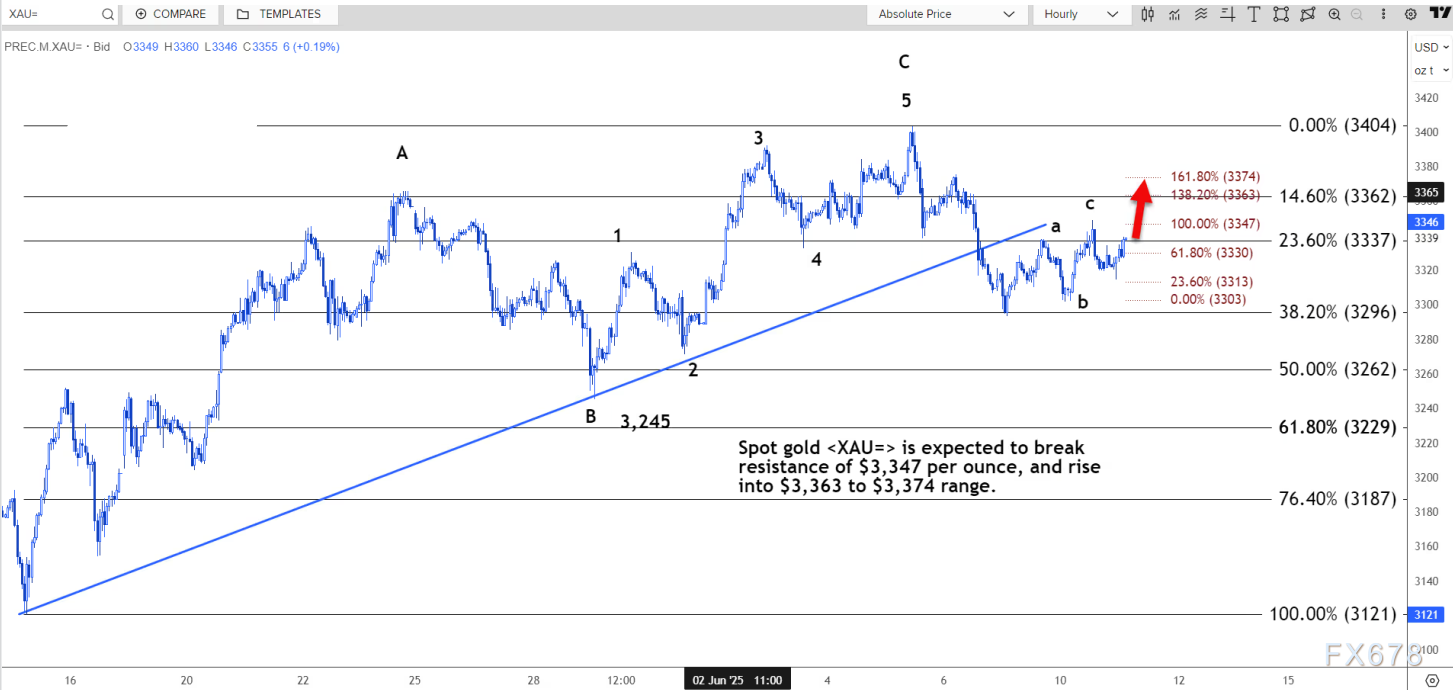Expand the Absolute Price dropdown
Image resolution: width=1453 pixels, height=690 pixels.
click(x=945, y=14)
